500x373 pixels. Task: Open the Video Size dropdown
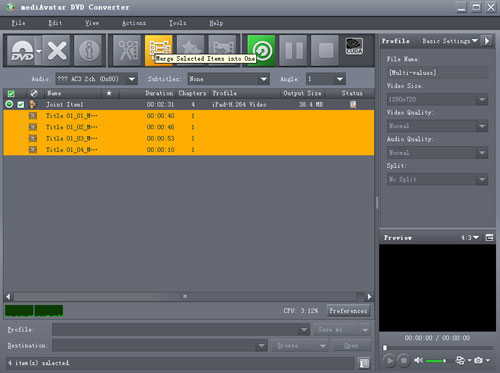437,99
